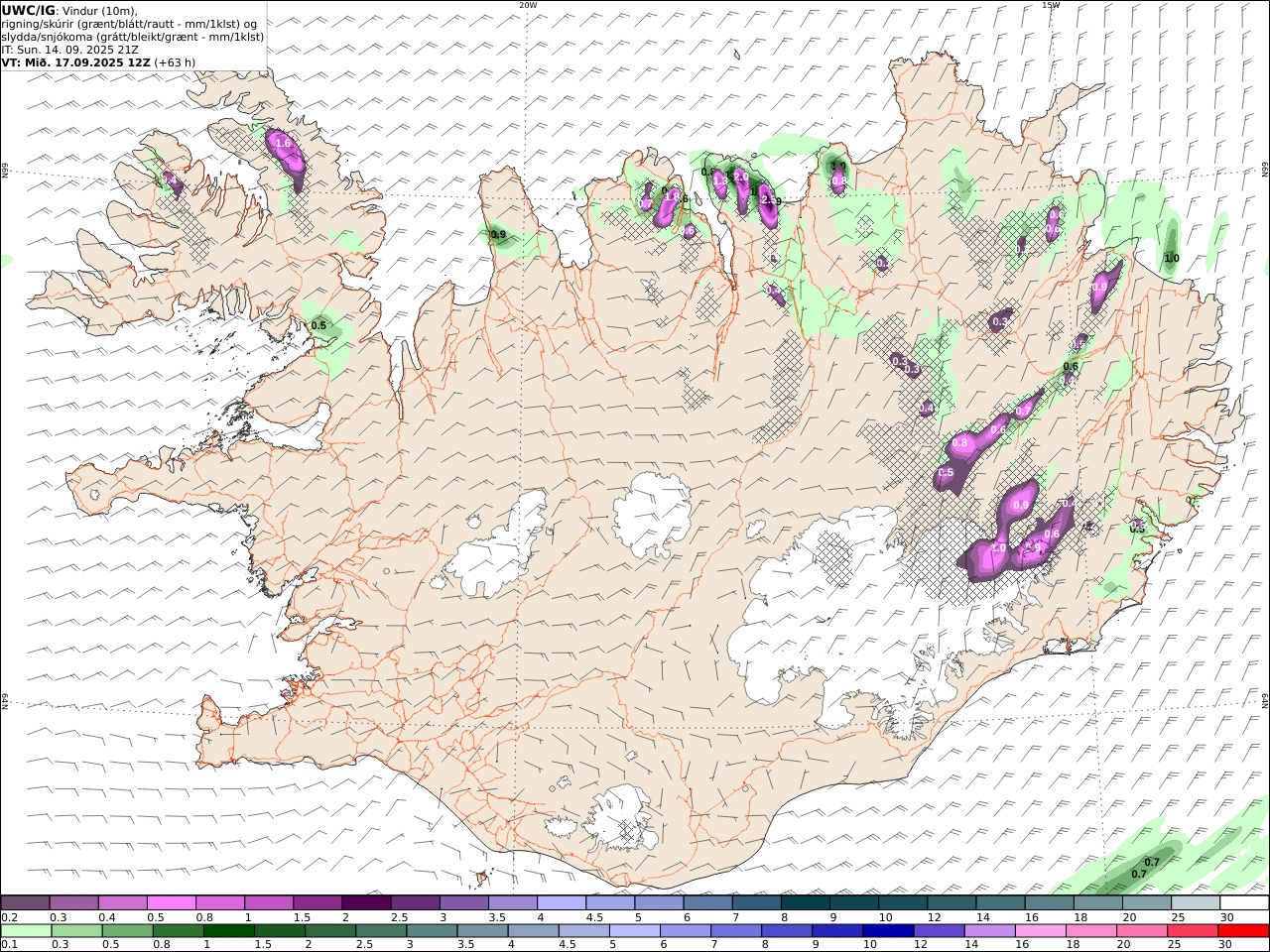Pick the bright pink upper swatch starting at 0.5
Viewport: 1270px width, 952px height.
click(171, 902)
